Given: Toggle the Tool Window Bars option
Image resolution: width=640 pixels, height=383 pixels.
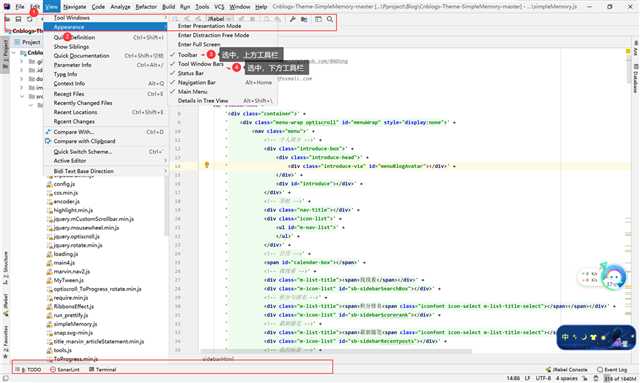Looking at the screenshot, I should pos(223,64).
